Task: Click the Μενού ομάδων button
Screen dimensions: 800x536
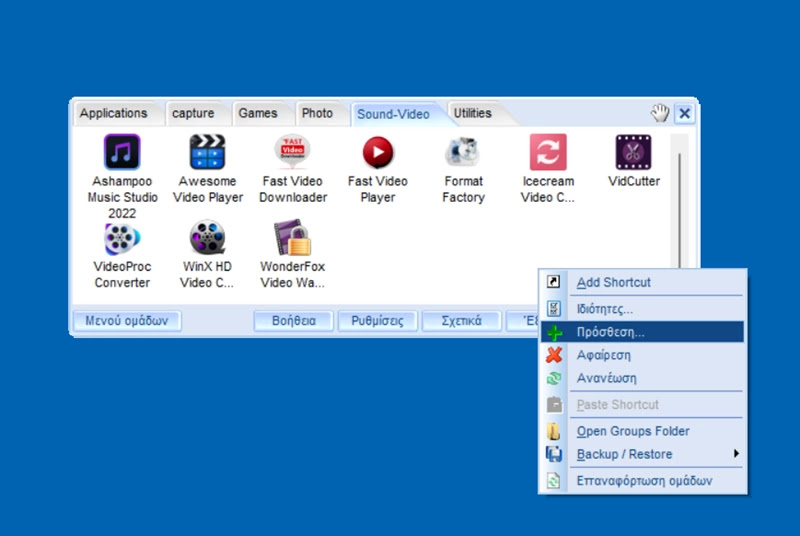Action: click(x=127, y=321)
